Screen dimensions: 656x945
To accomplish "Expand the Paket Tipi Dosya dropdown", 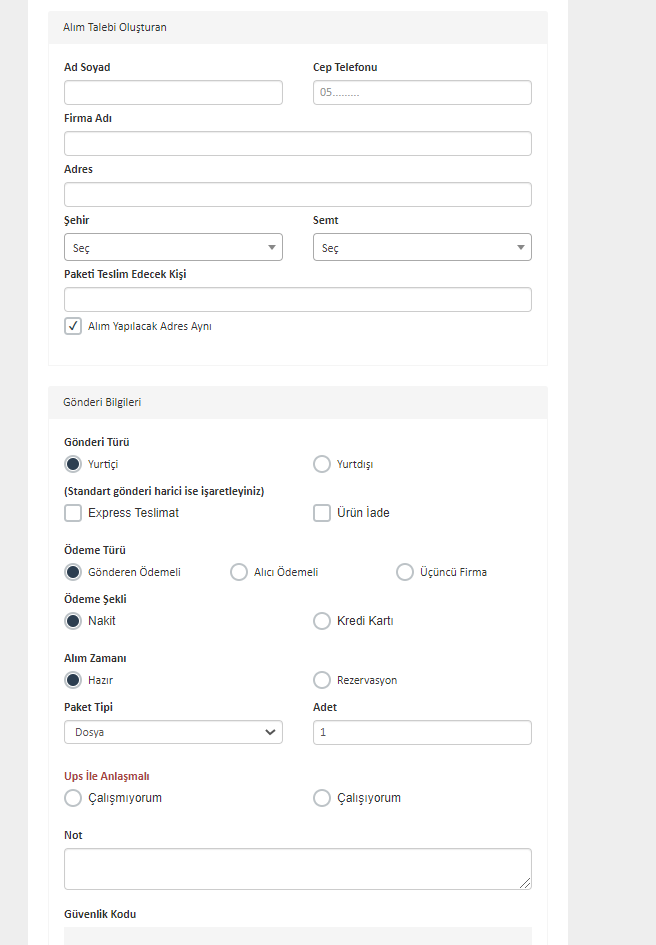I will 173,732.
